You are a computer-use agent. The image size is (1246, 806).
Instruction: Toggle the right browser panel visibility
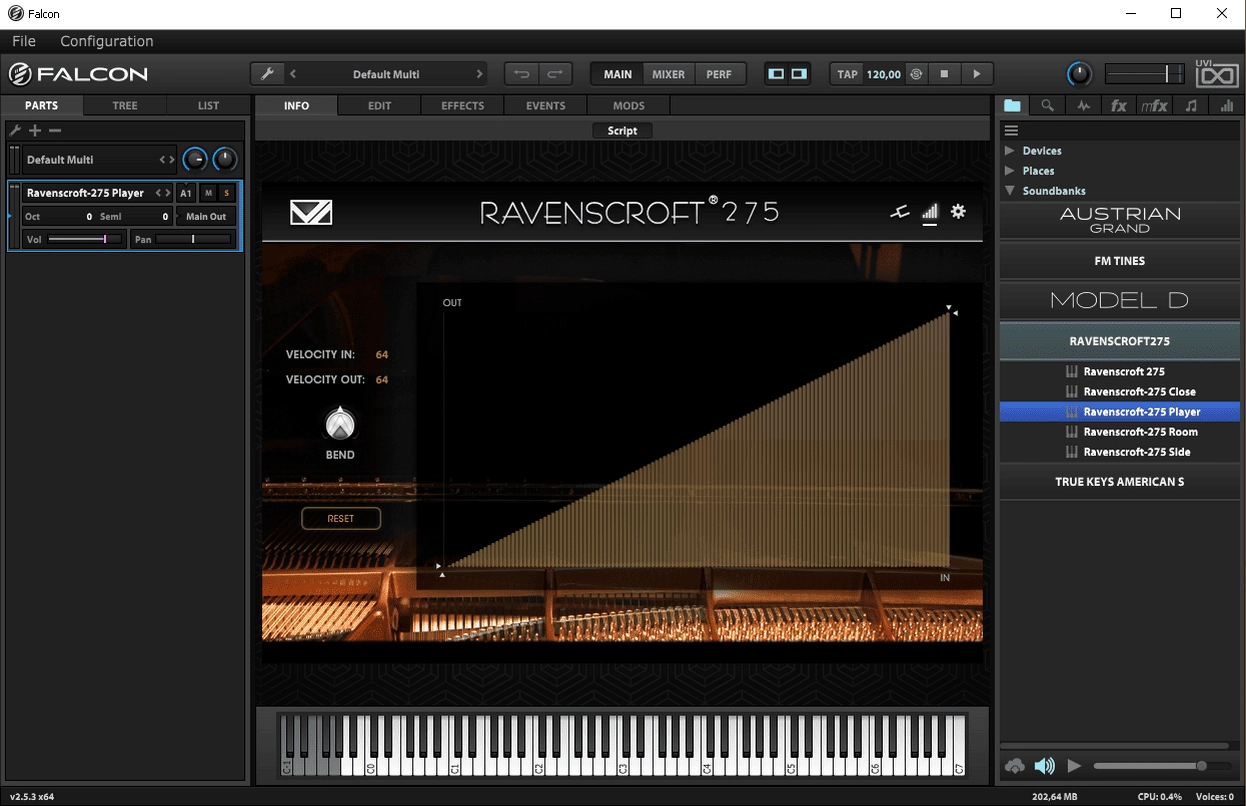799,74
